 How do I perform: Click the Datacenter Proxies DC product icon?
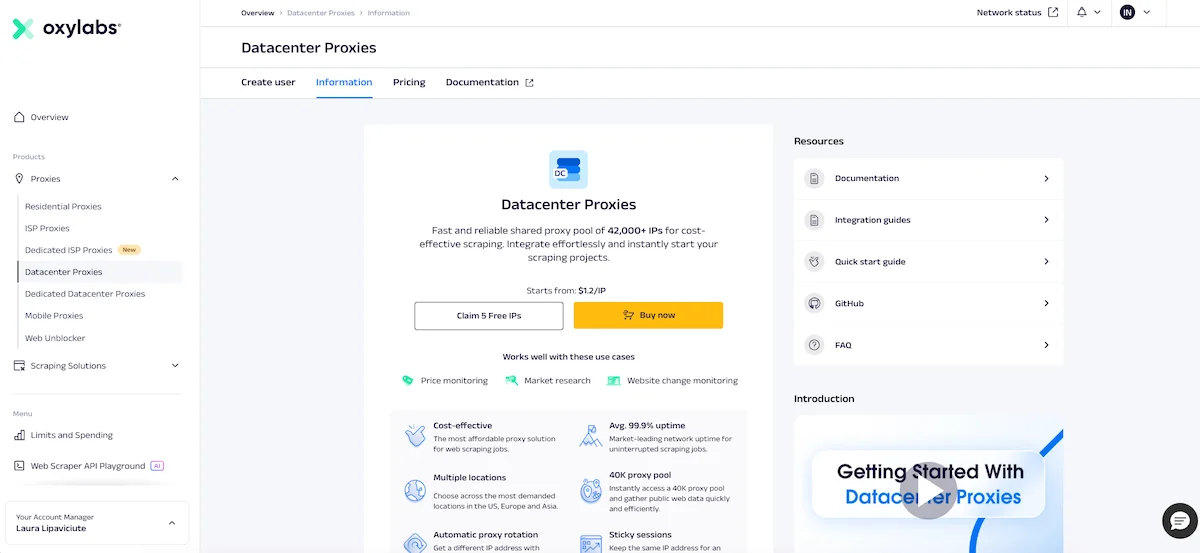coord(568,169)
